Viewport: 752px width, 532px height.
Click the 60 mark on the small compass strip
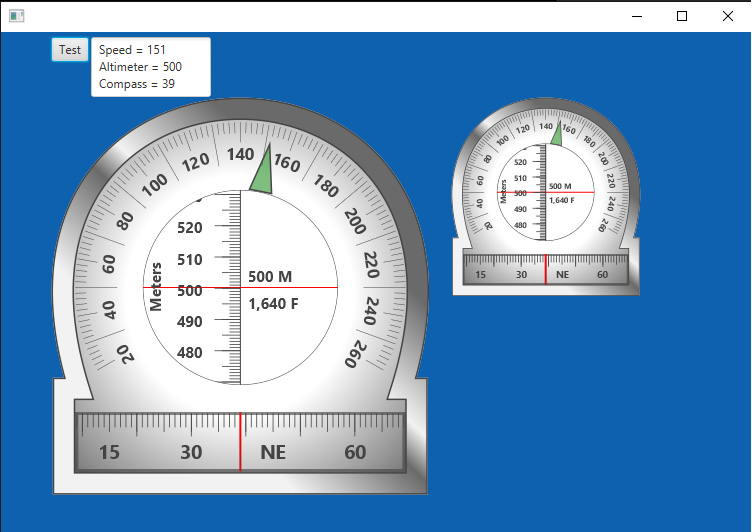click(x=602, y=275)
